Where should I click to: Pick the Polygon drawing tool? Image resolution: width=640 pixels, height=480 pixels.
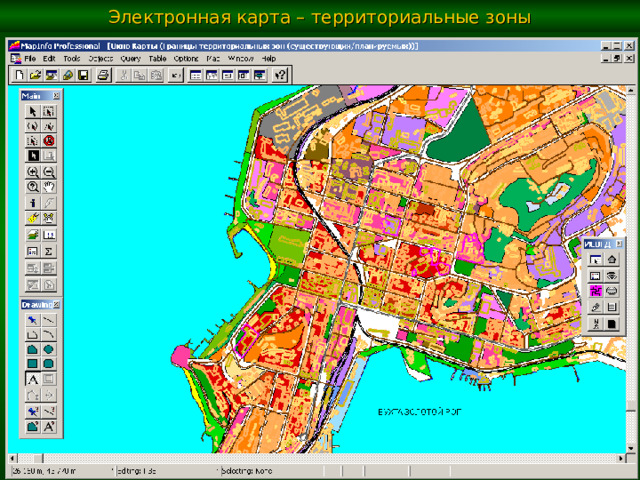(x=33, y=349)
